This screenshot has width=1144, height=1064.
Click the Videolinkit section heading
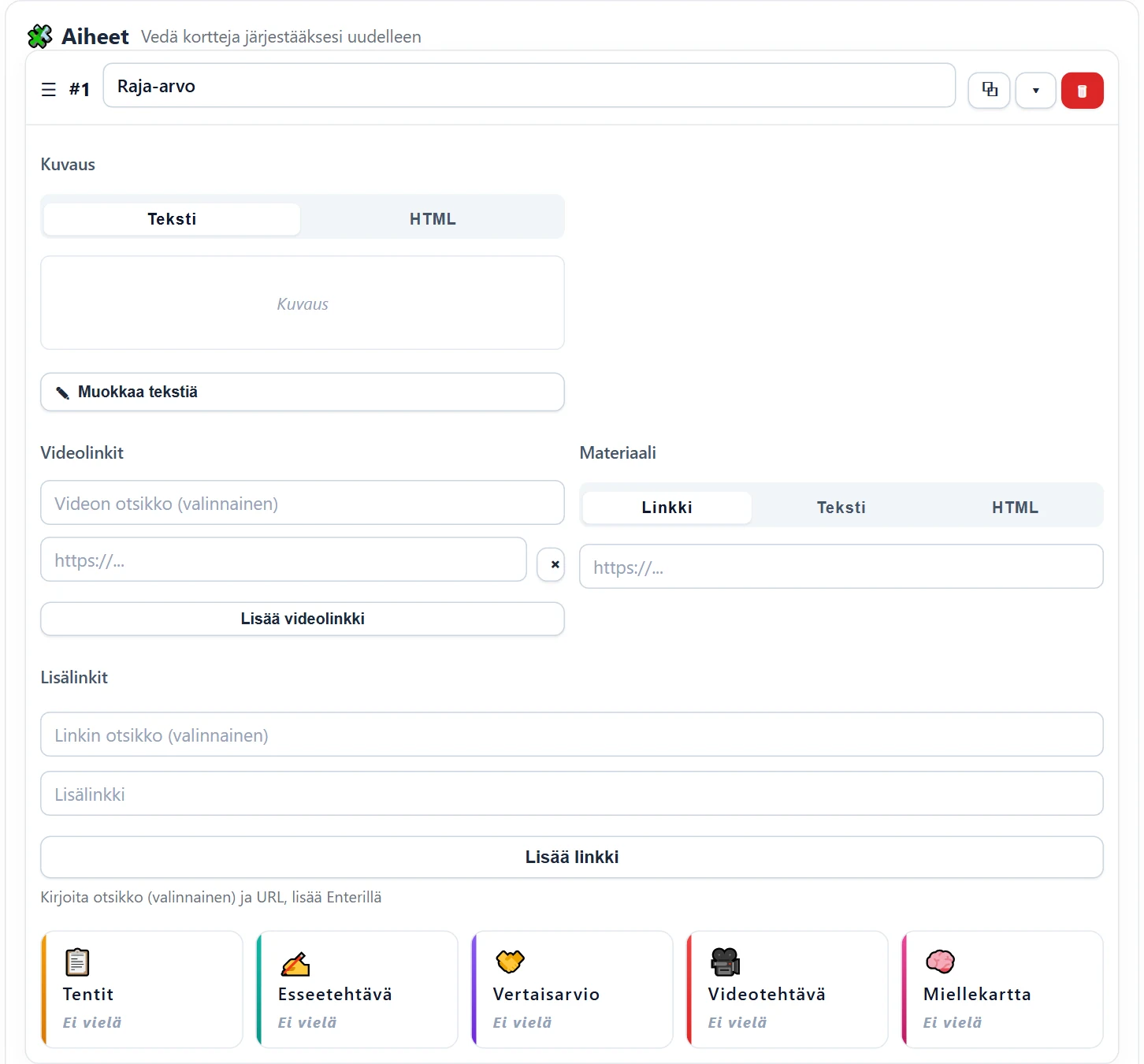(x=82, y=453)
